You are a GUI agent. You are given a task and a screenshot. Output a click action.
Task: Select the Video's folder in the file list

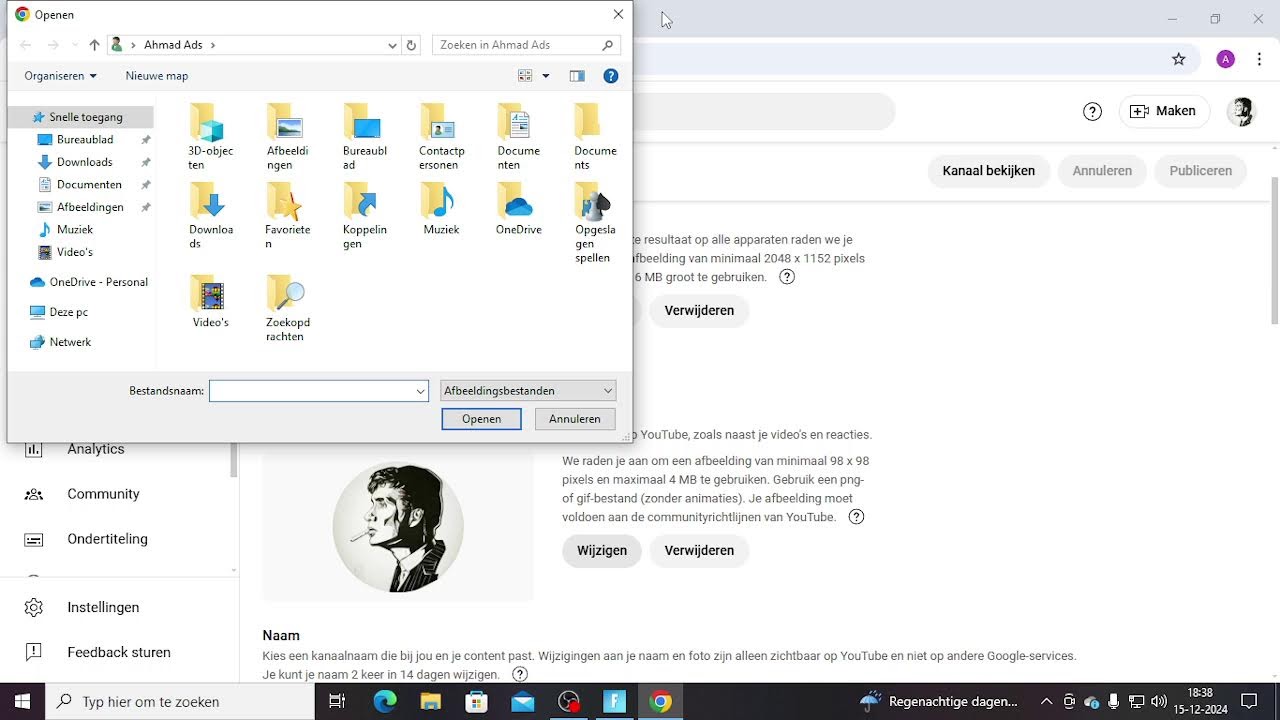pos(210,301)
